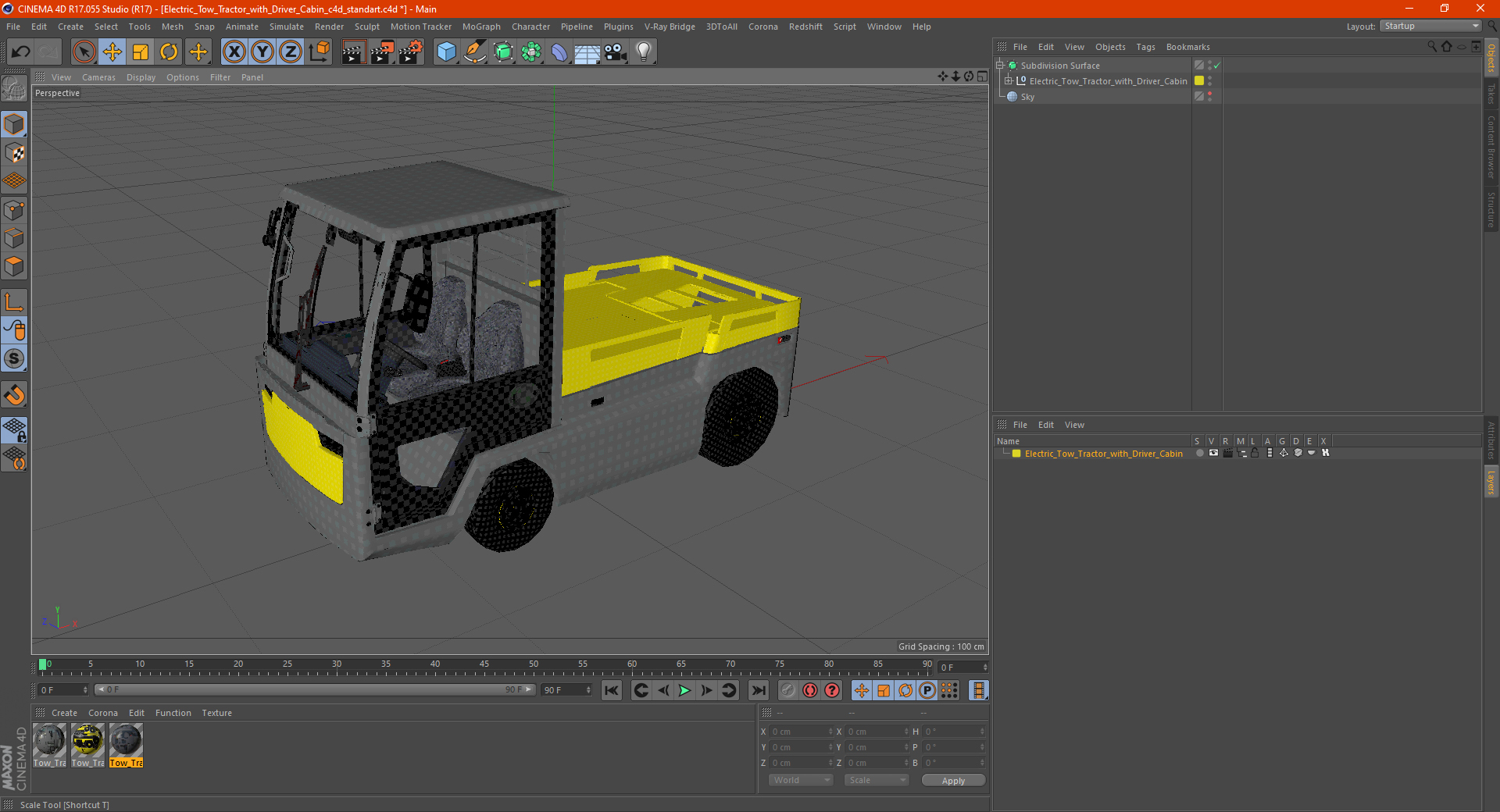The image size is (1500, 812).
Task: Click the 90 F end frame field
Action: click(x=566, y=690)
